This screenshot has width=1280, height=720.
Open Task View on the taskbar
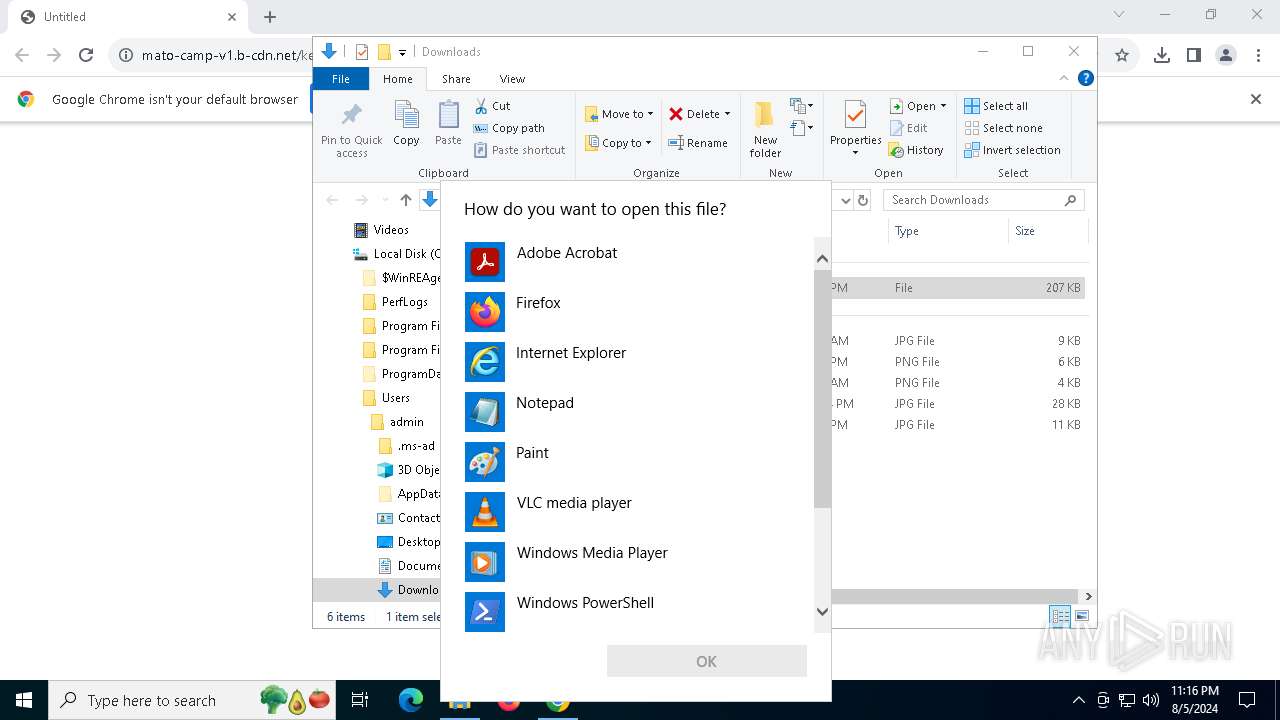click(360, 701)
